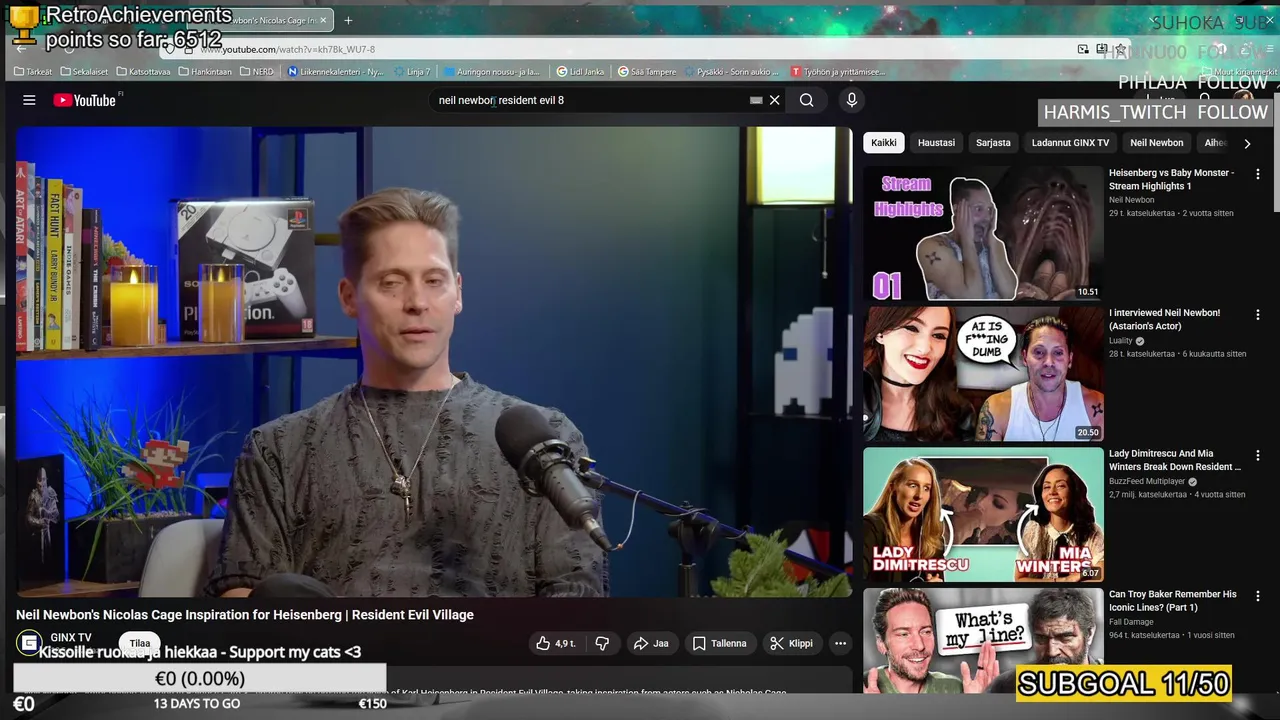
Task: Save video with Tallenna button
Action: pos(719,643)
